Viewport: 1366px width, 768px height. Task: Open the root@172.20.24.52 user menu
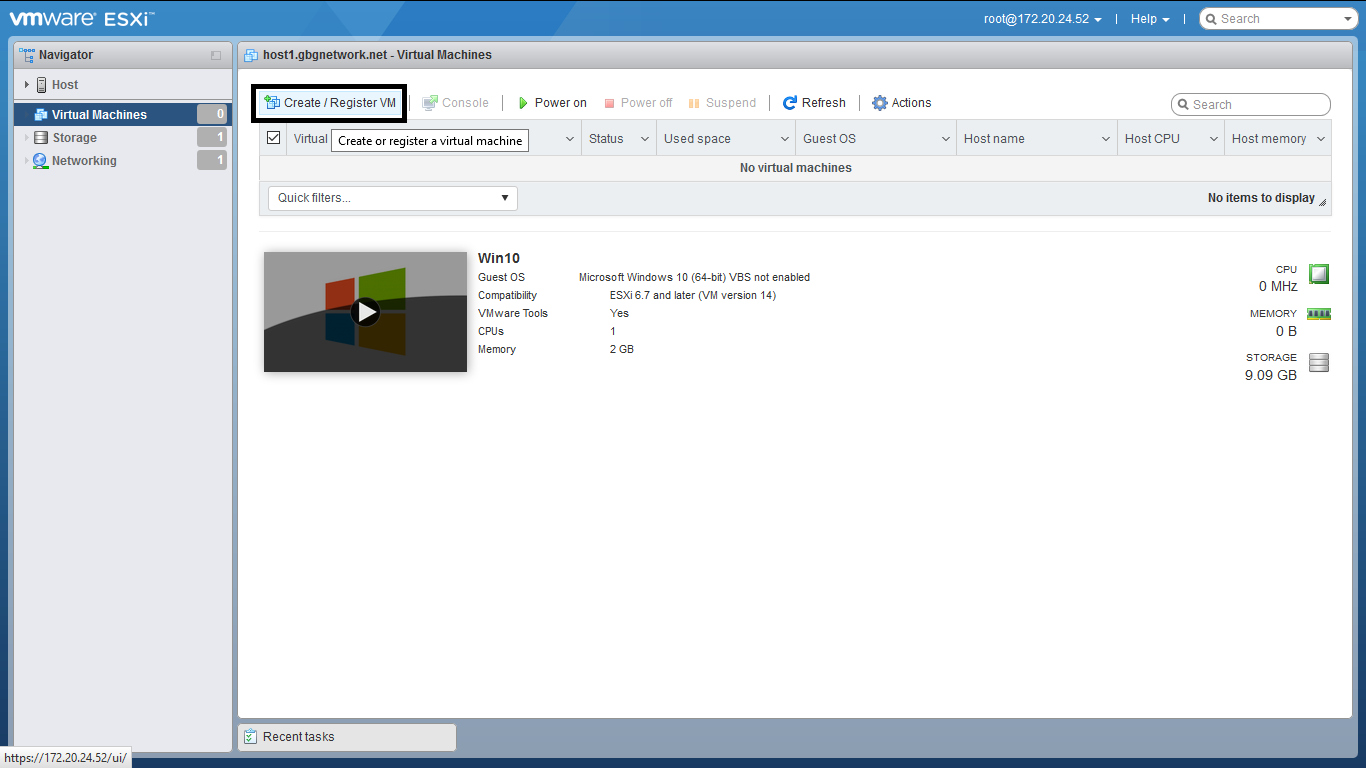point(1043,19)
